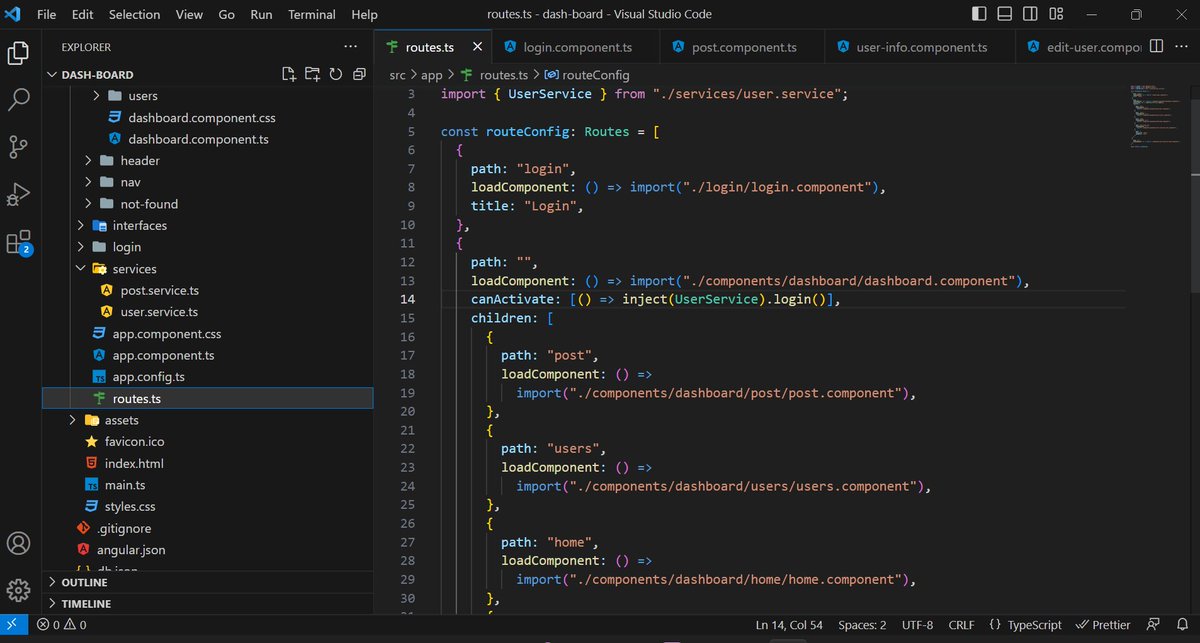1200x643 pixels.
Task: Open the Source Control view
Action: 18,147
